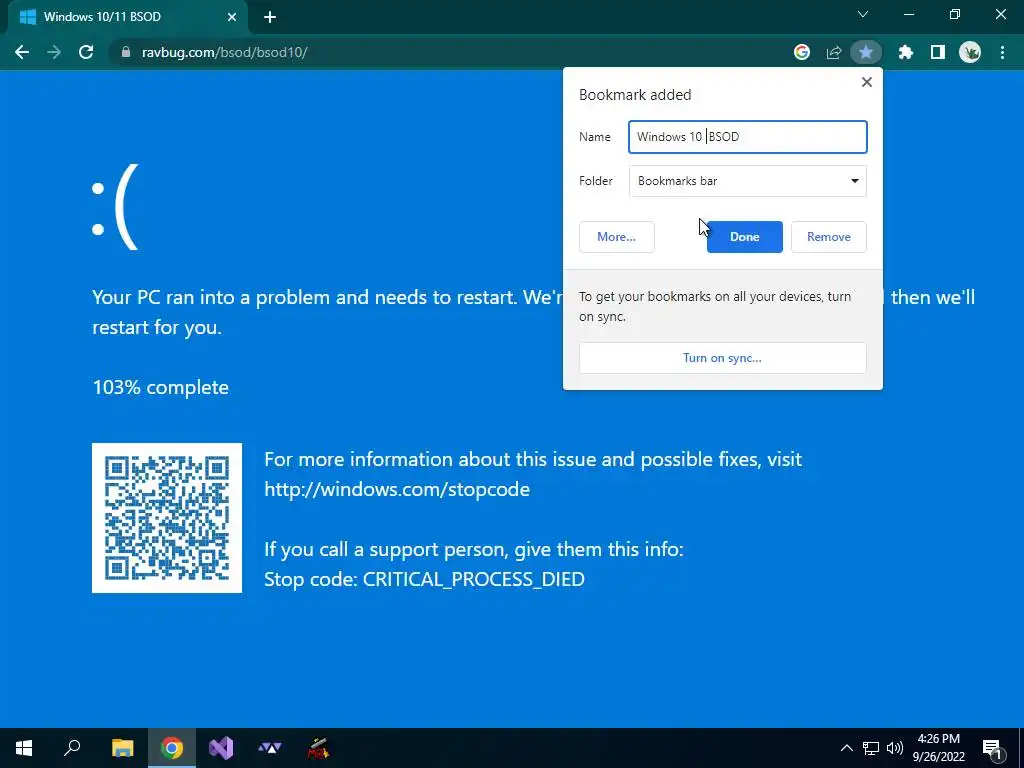This screenshot has height=768, width=1024.
Task: Click the BSOD QR code image
Action: point(167,518)
